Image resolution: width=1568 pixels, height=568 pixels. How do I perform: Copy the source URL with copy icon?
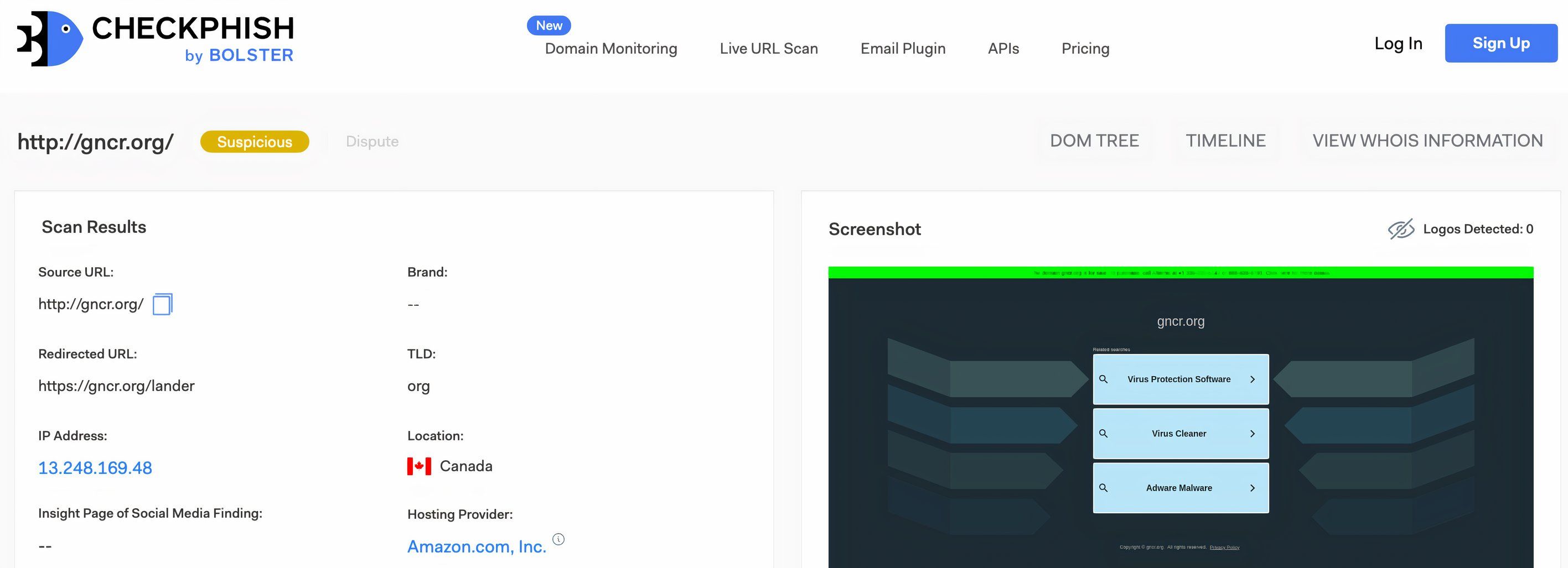[162, 304]
